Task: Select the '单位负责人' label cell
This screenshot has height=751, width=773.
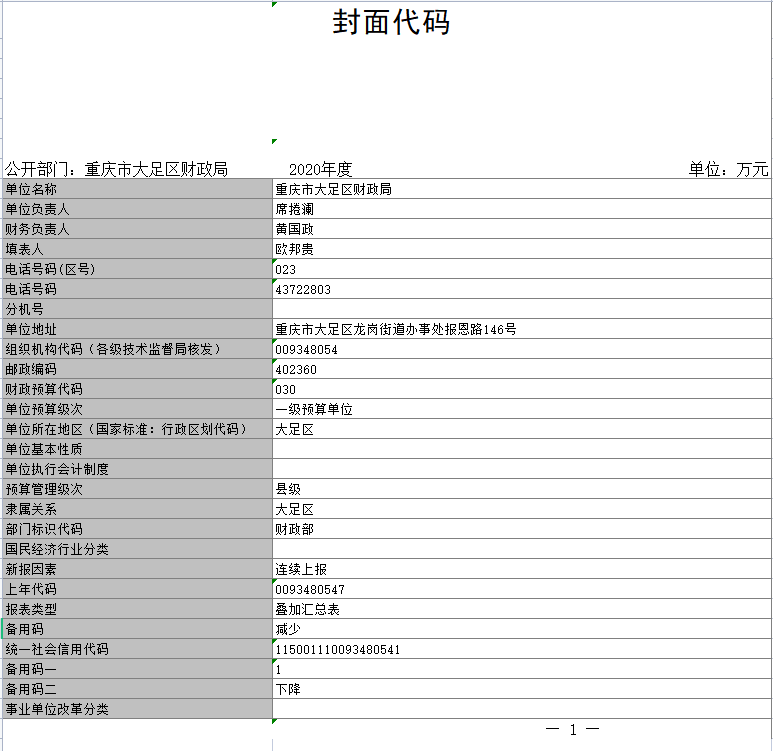Action: [x=138, y=209]
